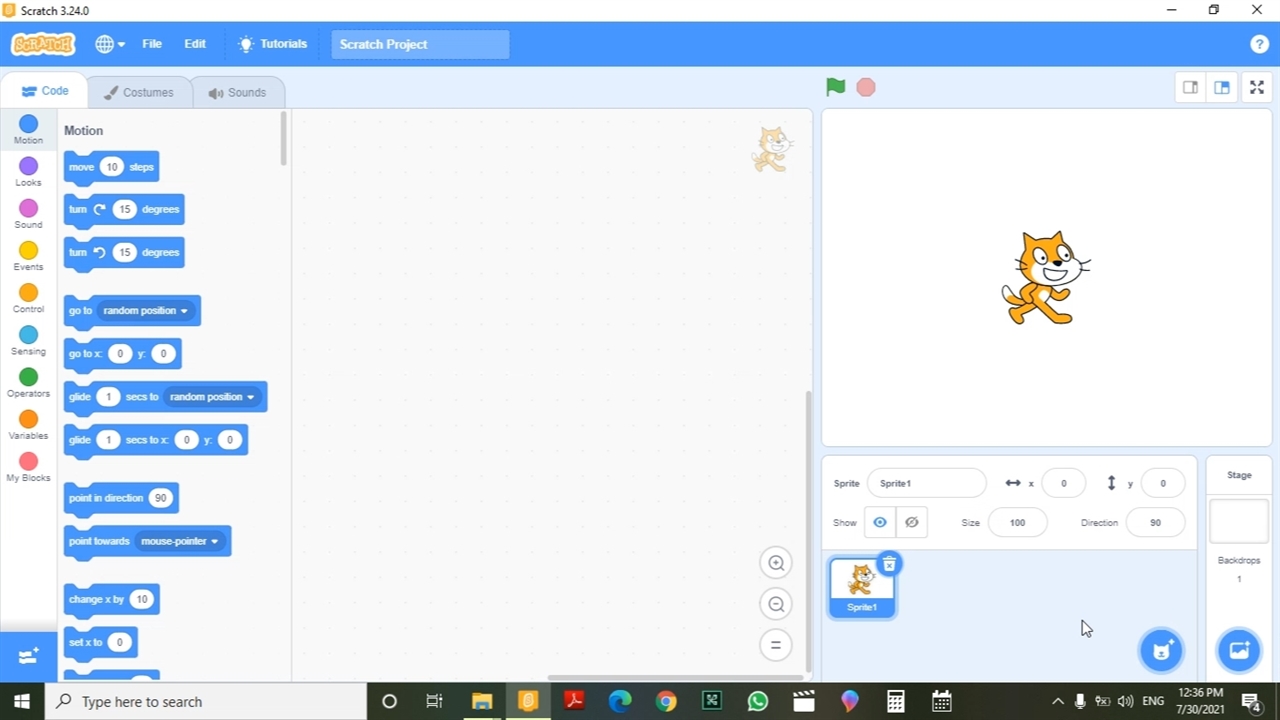The height and width of the screenshot is (720, 1280).
Task: Delete Sprite1 using the trash icon
Action: point(889,564)
